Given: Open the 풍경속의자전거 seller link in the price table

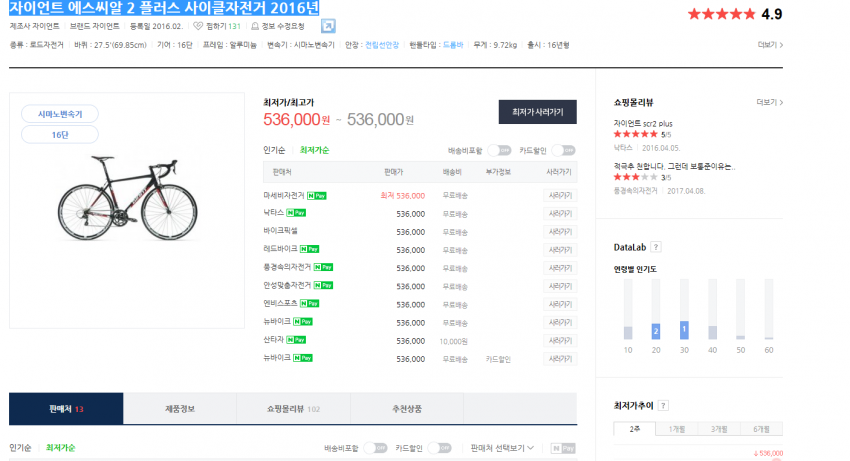Looking at the screenshot, I should click(287, 267).
